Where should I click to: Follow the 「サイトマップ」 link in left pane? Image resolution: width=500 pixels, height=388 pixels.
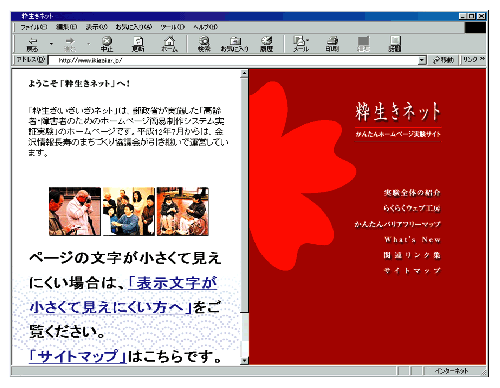tap(78, 356)
